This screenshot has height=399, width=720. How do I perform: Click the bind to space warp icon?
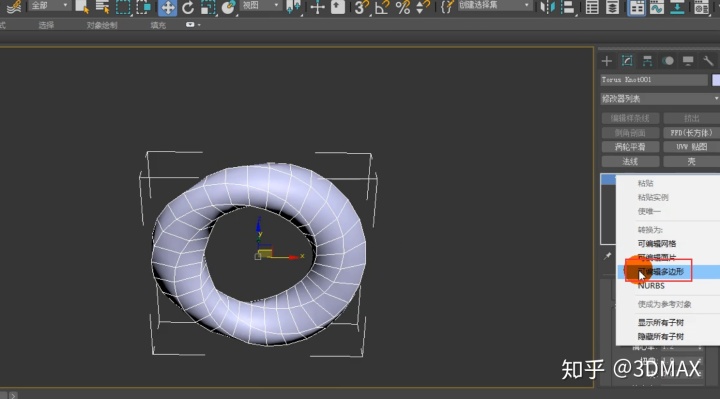[14, 6]
